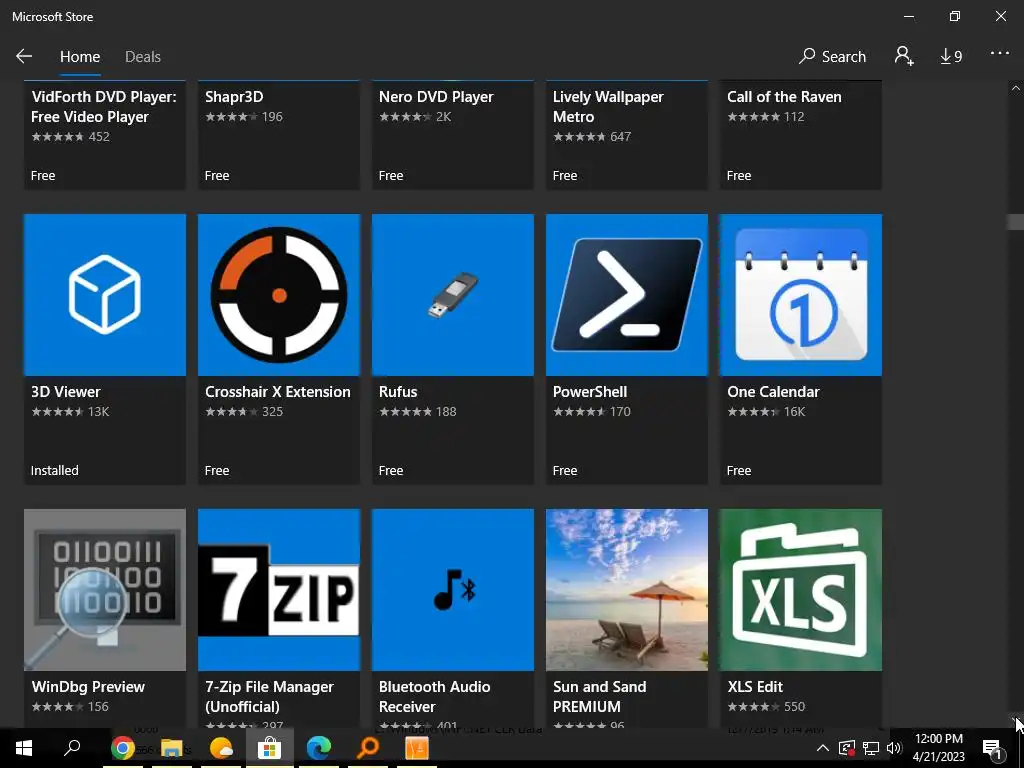
Task: Click the Free label under Crosshair X Extension
Action: click(217, 470)
